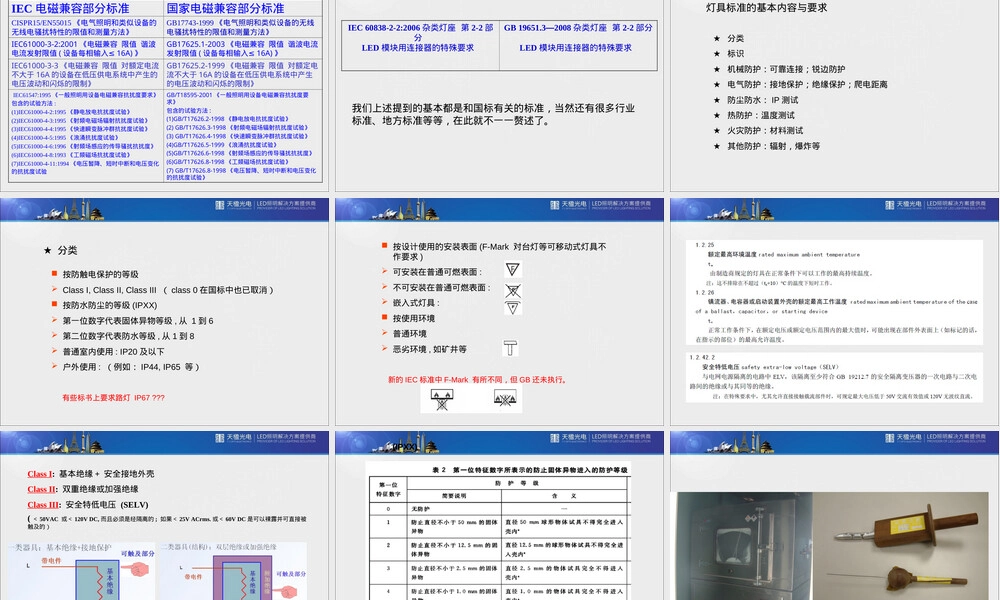Click the definition '额定最高环境温度 rated maximum ambient temperature'

coord(783,254)
